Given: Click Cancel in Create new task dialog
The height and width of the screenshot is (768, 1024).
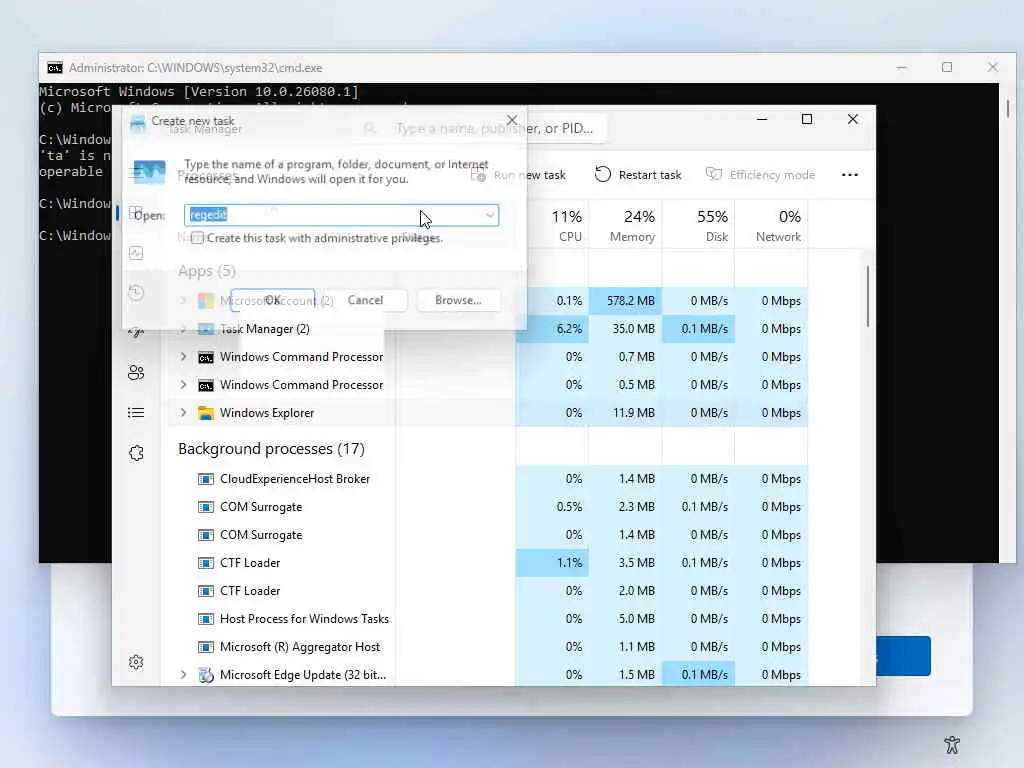Looking at the screenshot, I should click(365, 300).
